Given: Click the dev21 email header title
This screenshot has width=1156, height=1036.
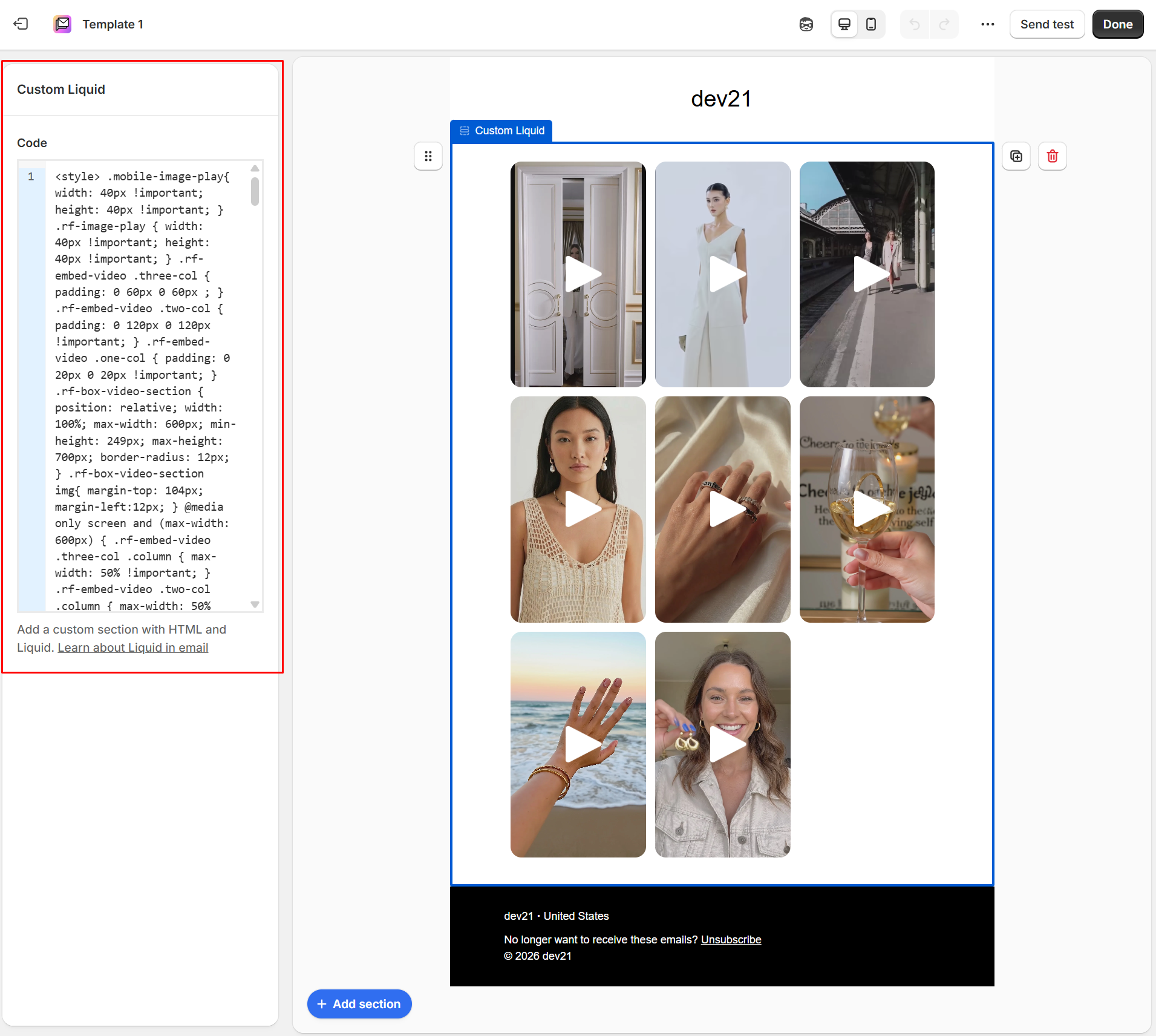Looking at the screenshot, I should pos(722,99).
